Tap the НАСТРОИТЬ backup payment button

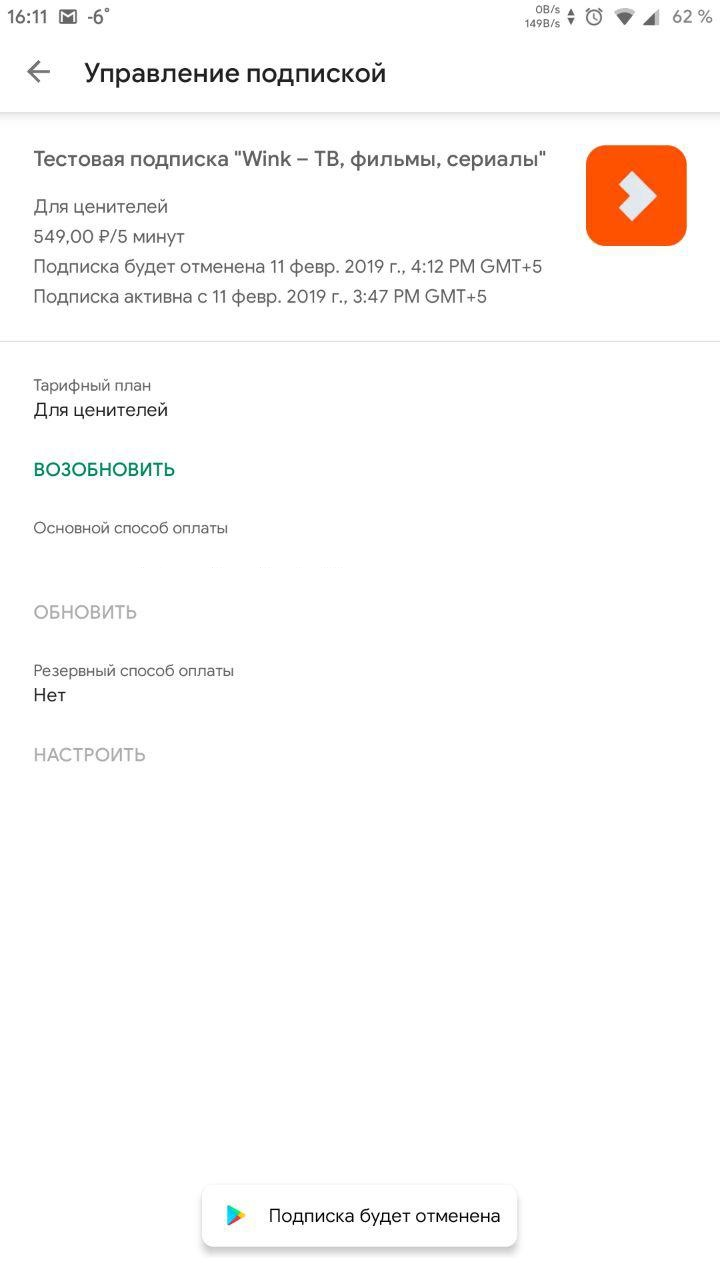point(90,755)
